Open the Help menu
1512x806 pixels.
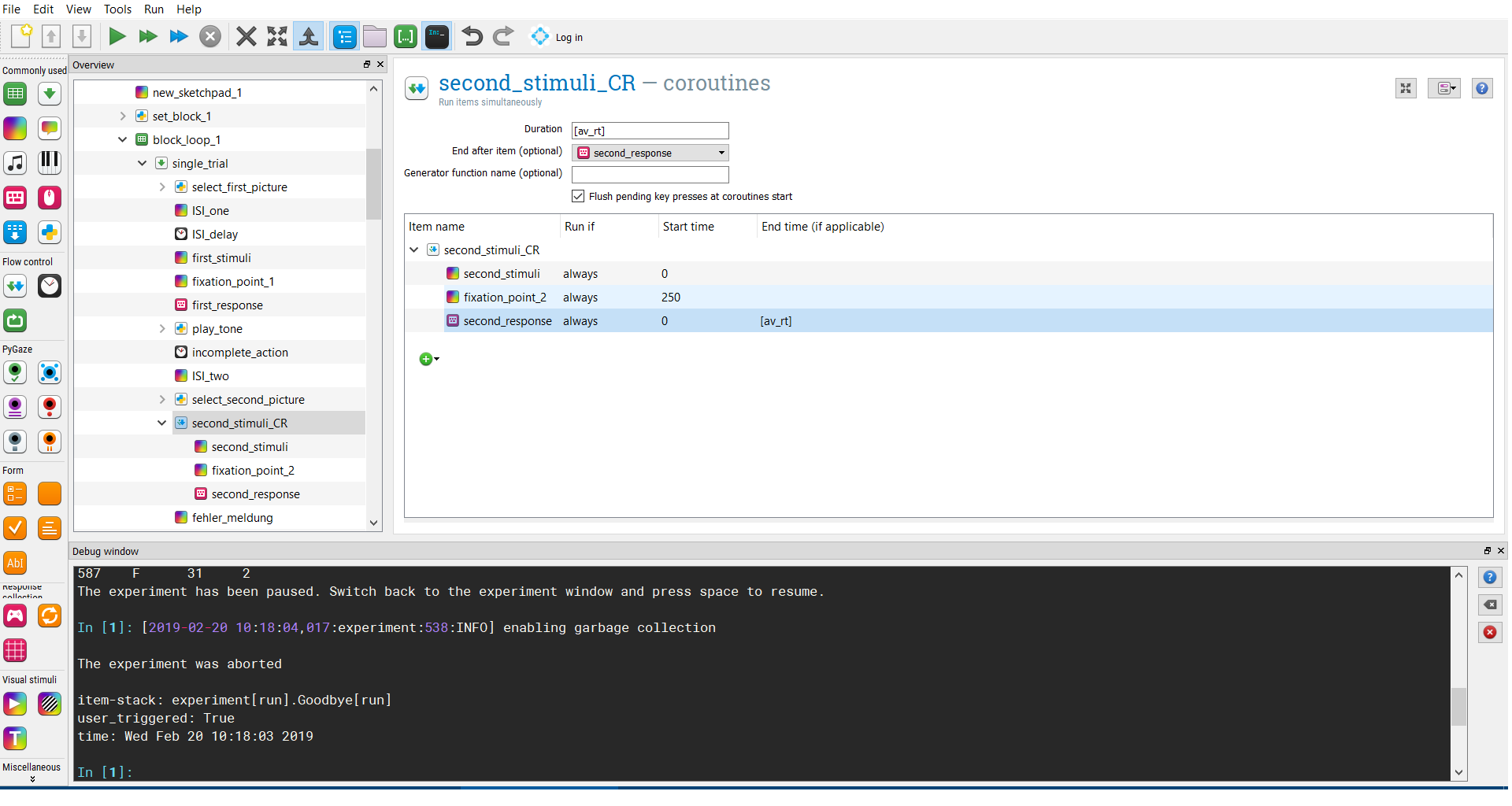click(x=189, y=9)
